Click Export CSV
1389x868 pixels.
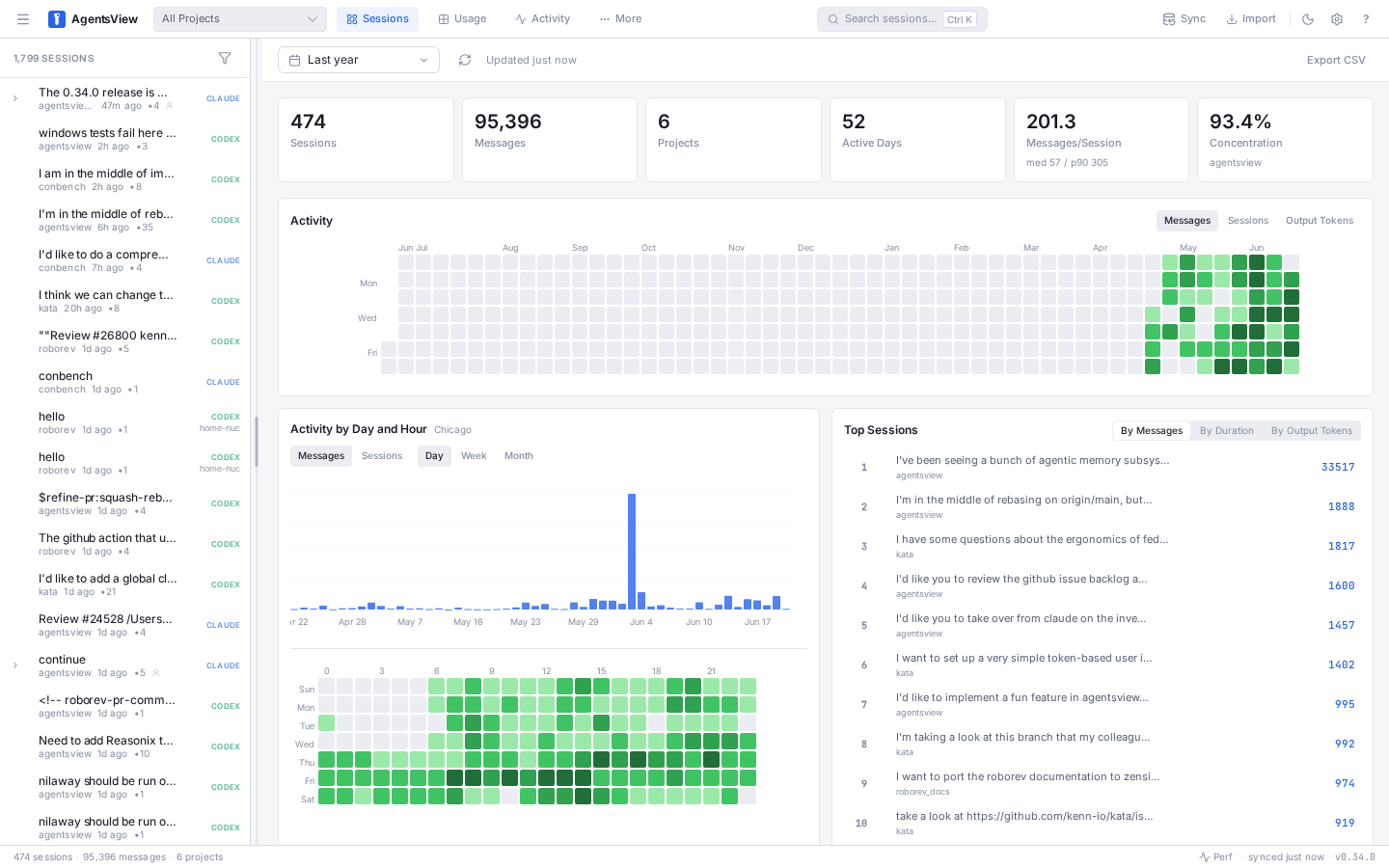click(x=1336, y=60)
